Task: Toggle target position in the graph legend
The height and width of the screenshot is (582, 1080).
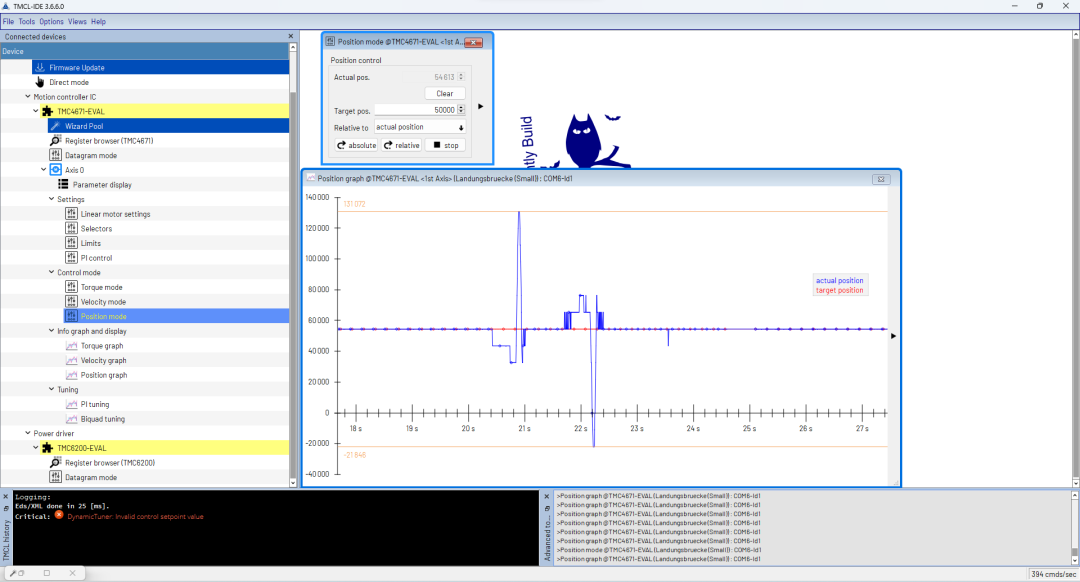Action: 840,289
